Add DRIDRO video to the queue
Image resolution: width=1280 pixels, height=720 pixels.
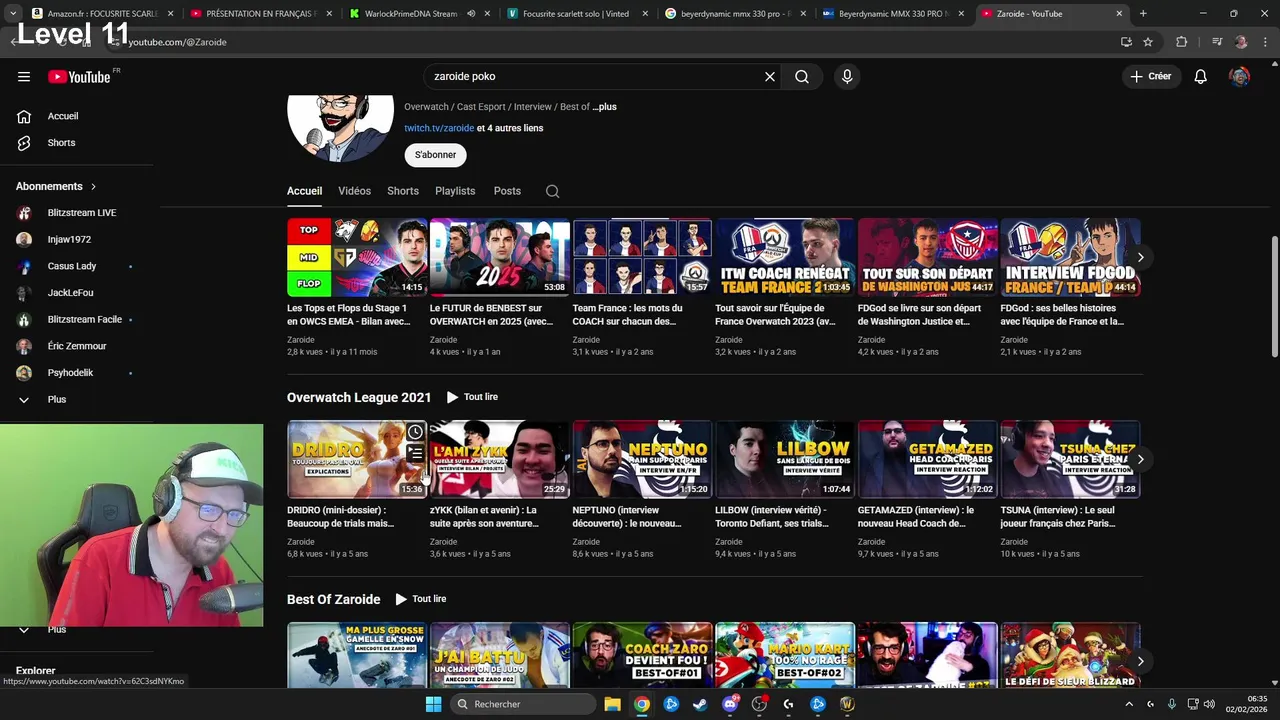[x=415, y=454]
